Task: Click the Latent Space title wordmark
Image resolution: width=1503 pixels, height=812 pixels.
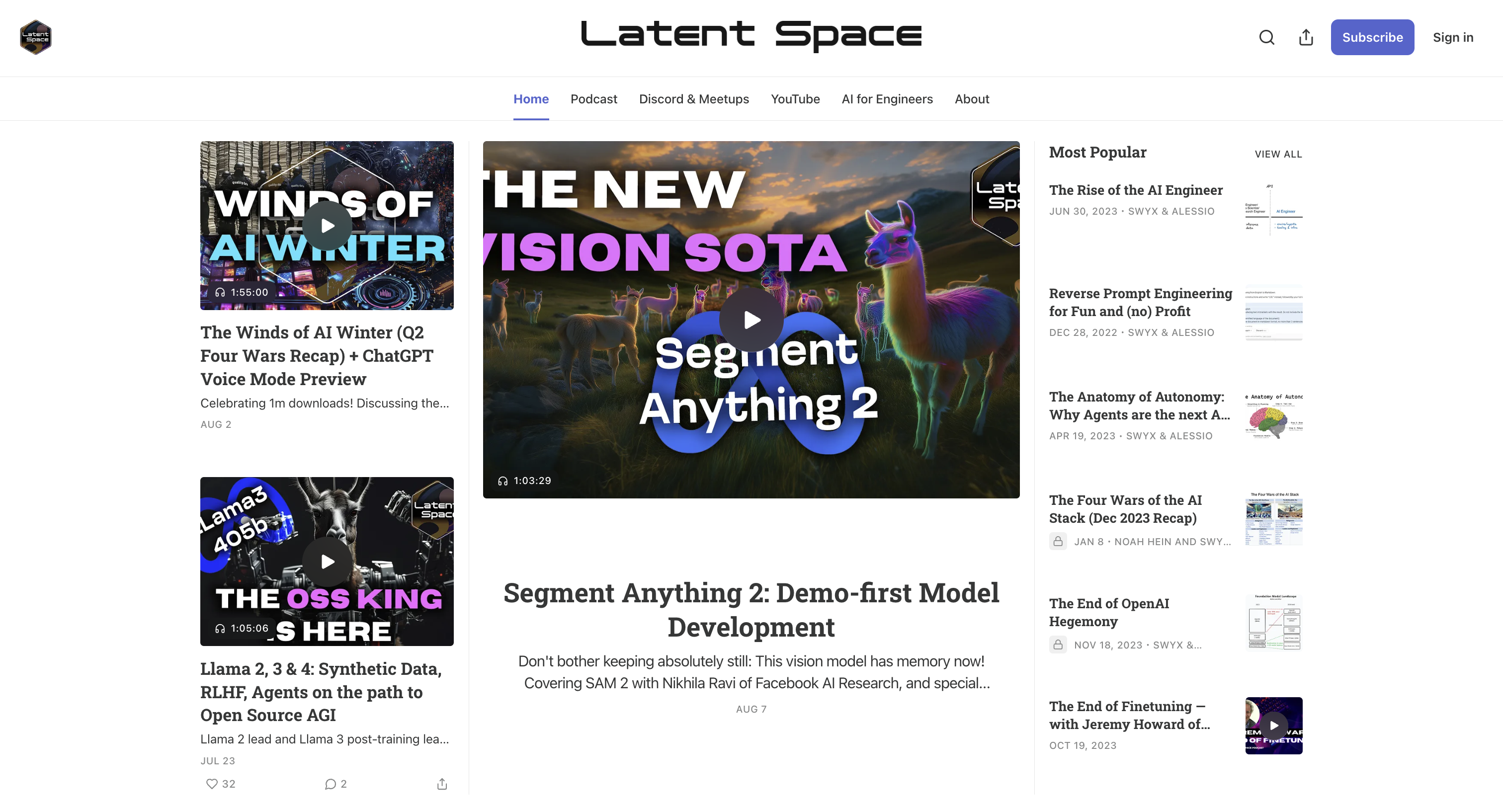Action: pyautogui.click(x=751, y=36)
